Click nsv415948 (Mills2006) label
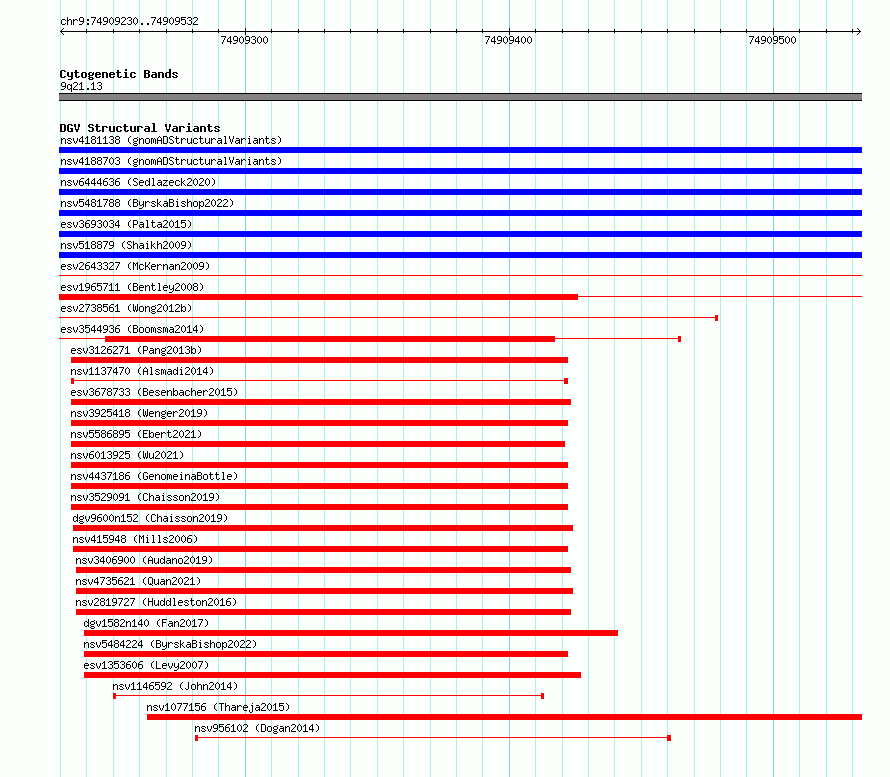890x777 pixels. tap(135, 539)
